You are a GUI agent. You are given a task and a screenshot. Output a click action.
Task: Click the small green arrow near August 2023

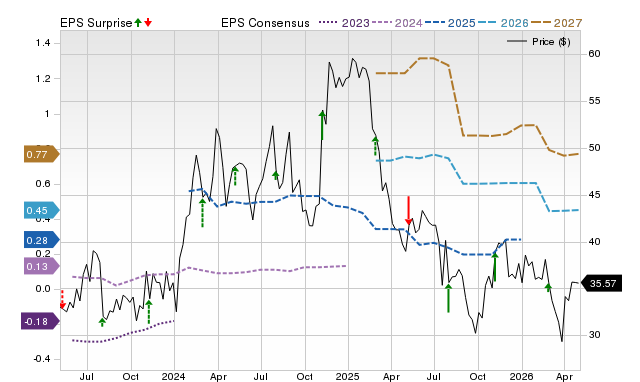point(102,322)
